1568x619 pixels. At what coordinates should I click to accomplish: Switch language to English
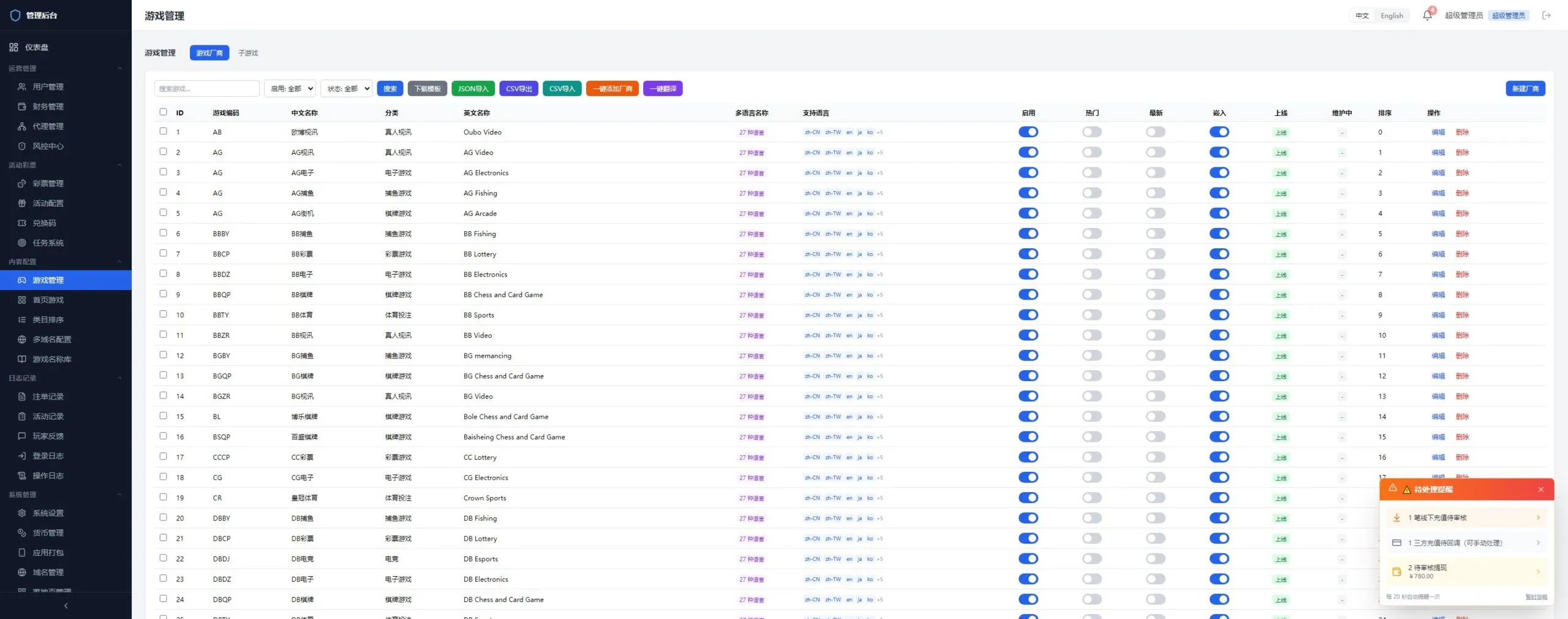[1392, 16]
